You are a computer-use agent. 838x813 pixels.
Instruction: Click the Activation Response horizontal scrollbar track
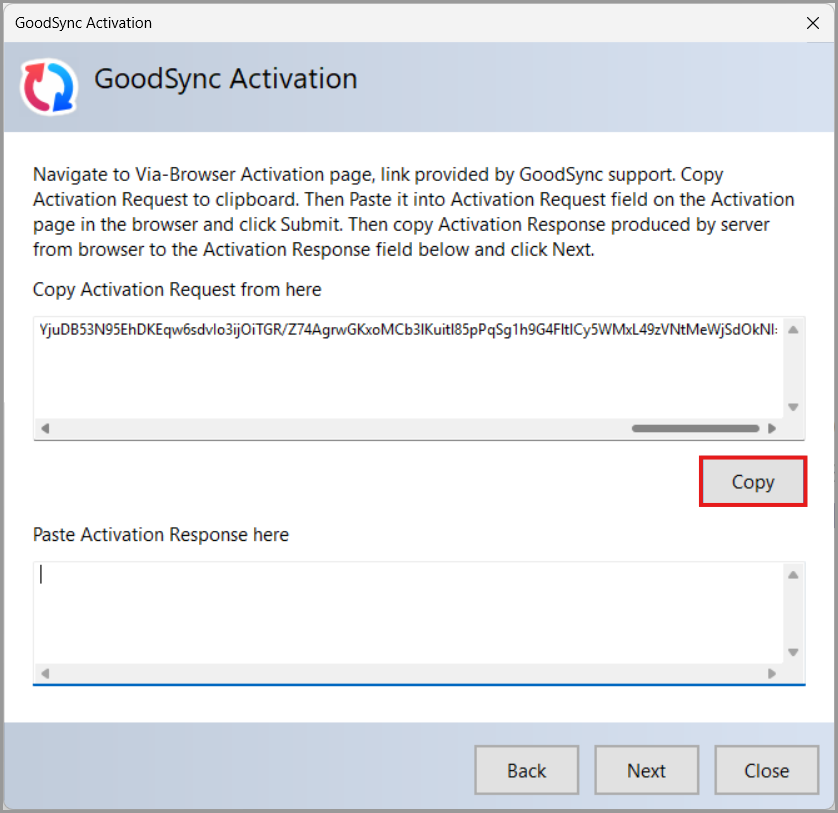[408, 673]
